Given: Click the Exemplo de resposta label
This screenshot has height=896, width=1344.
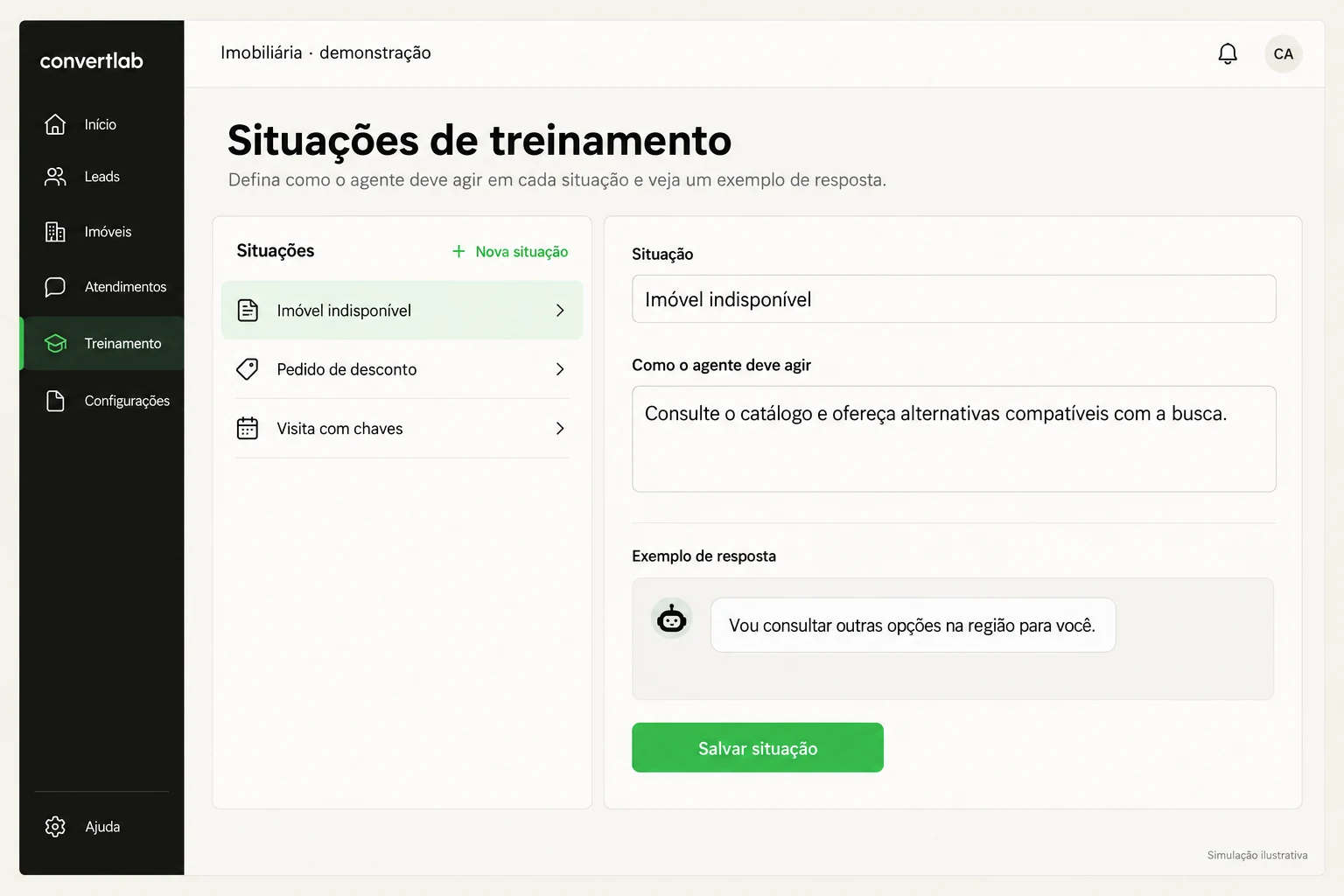Looking at the screenshot, I should point(703,556).
